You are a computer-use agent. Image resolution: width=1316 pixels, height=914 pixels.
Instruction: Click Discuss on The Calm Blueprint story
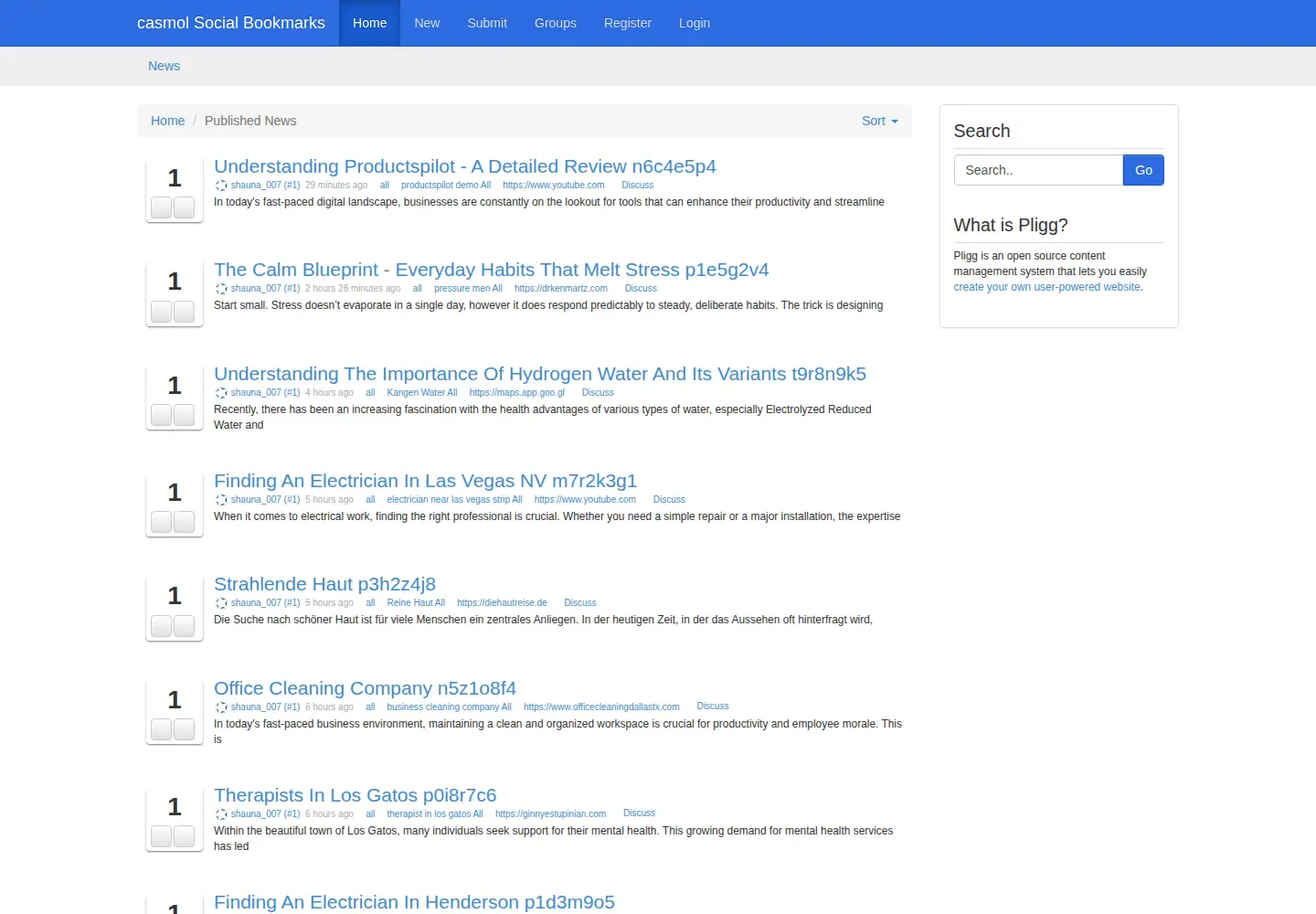point(641,288)
